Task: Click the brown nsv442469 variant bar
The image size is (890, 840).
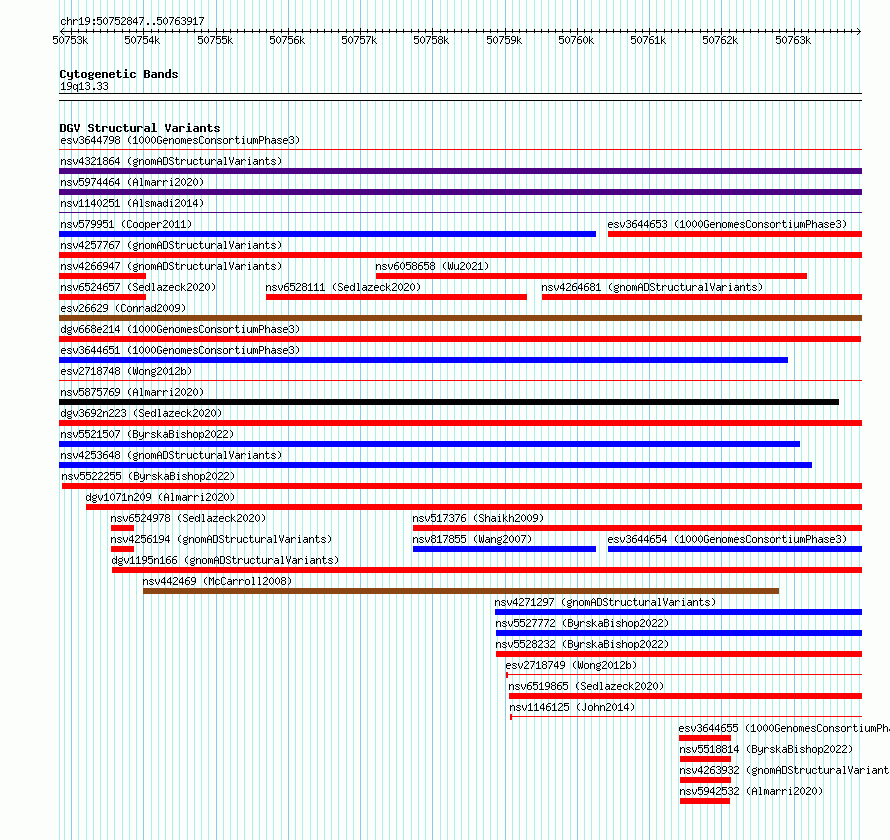Action: click(461, 591)
